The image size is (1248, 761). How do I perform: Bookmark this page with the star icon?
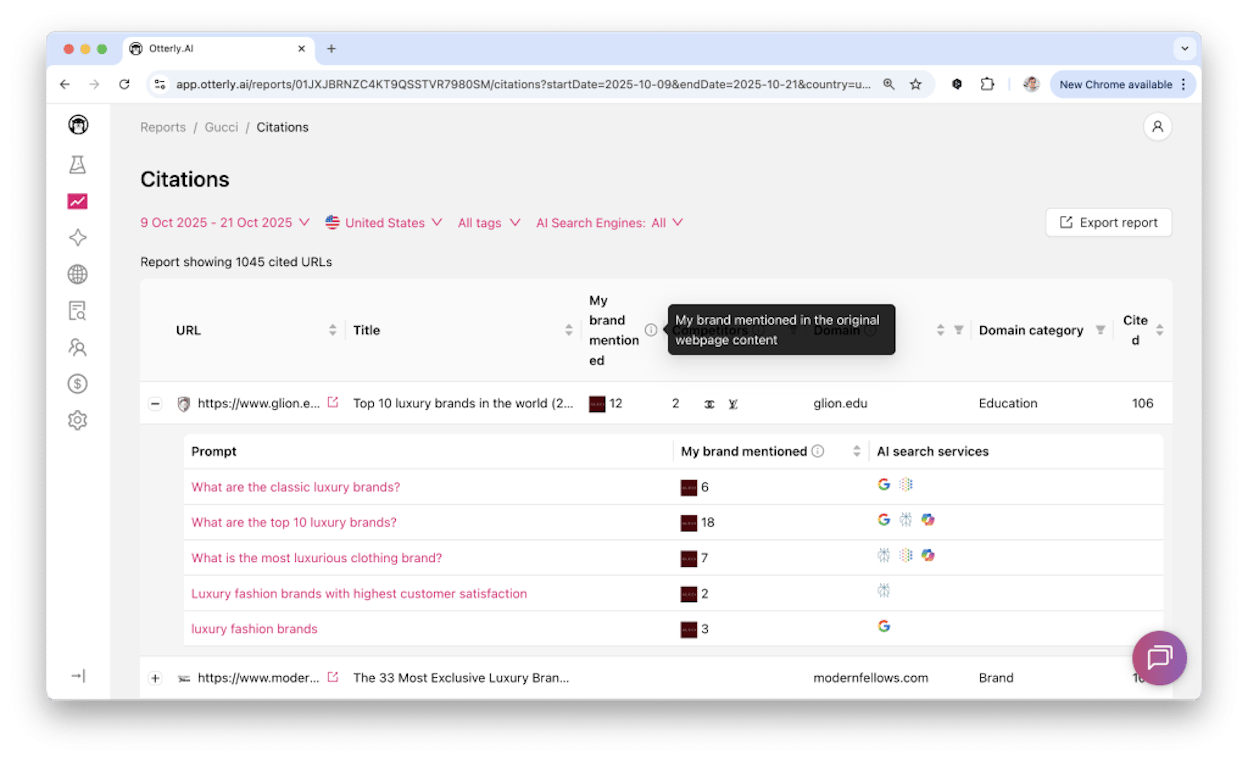(915, 85)
